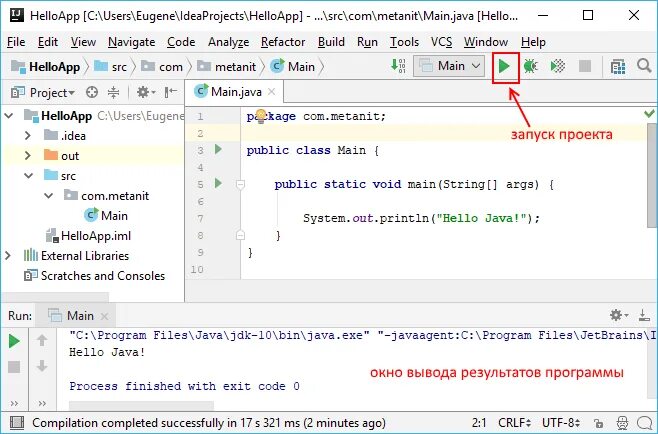
Task: Click cursor position 2:1 in status bar
Action: tap(479, 423)
